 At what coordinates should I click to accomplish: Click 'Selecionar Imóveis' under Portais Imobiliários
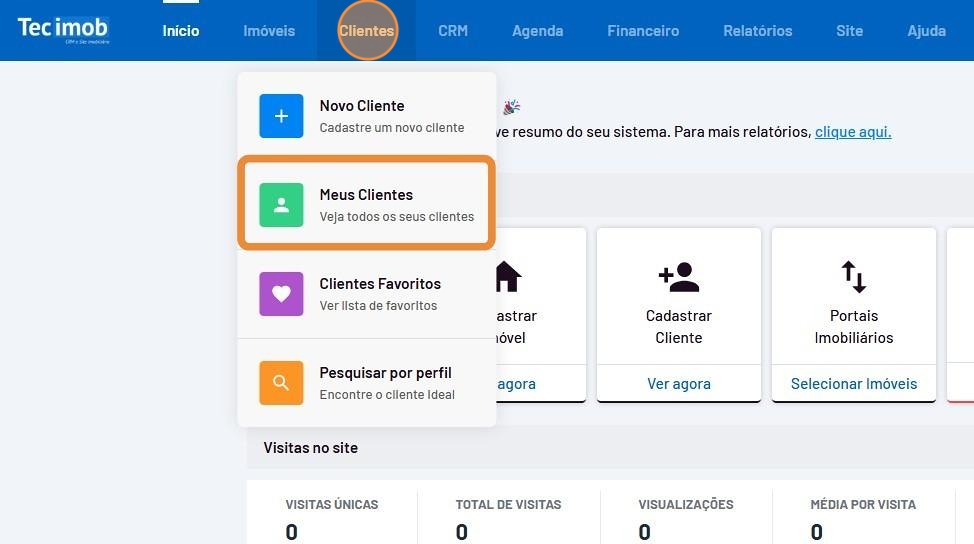tap(853, 384)
